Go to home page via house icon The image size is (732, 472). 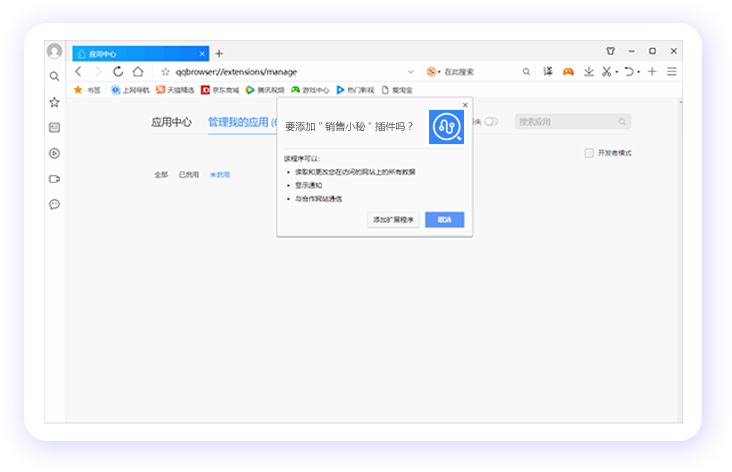(x=138, y=71)
